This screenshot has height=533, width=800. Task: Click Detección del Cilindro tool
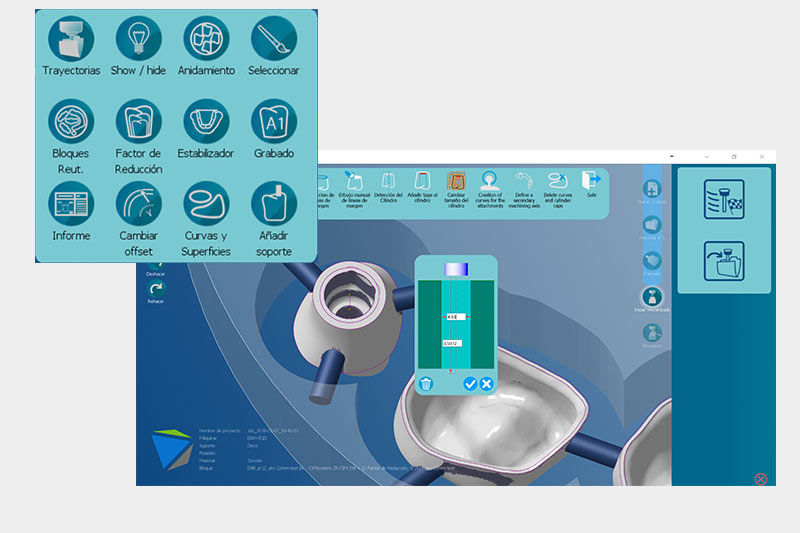pos(388,187)
